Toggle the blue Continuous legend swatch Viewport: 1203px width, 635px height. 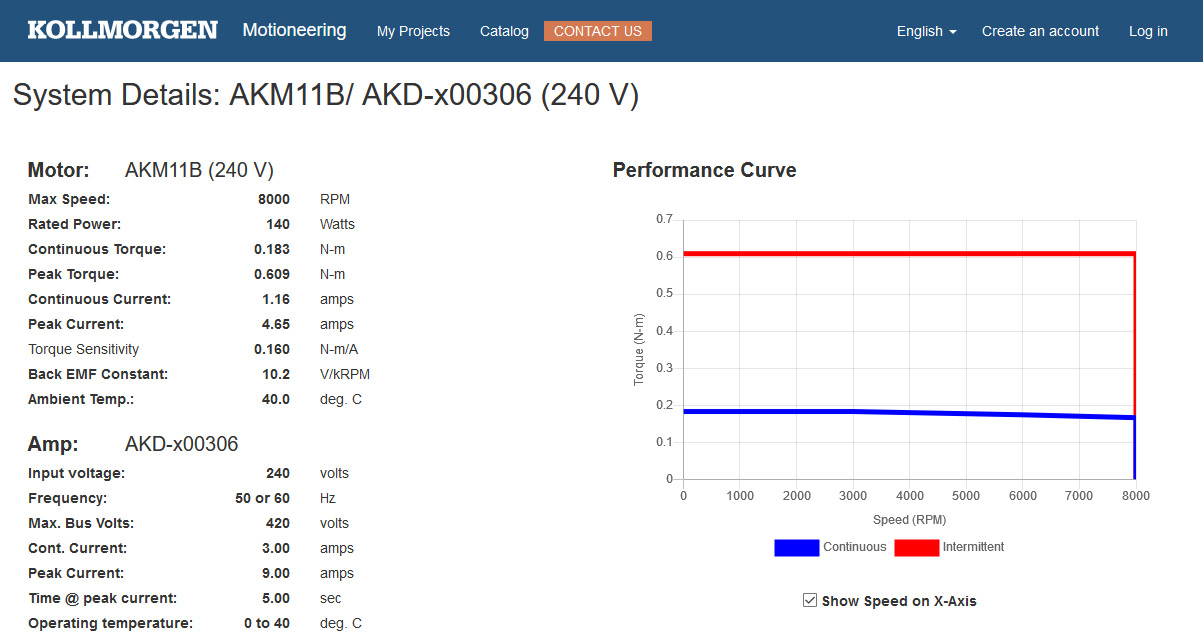tap(796, 547)
